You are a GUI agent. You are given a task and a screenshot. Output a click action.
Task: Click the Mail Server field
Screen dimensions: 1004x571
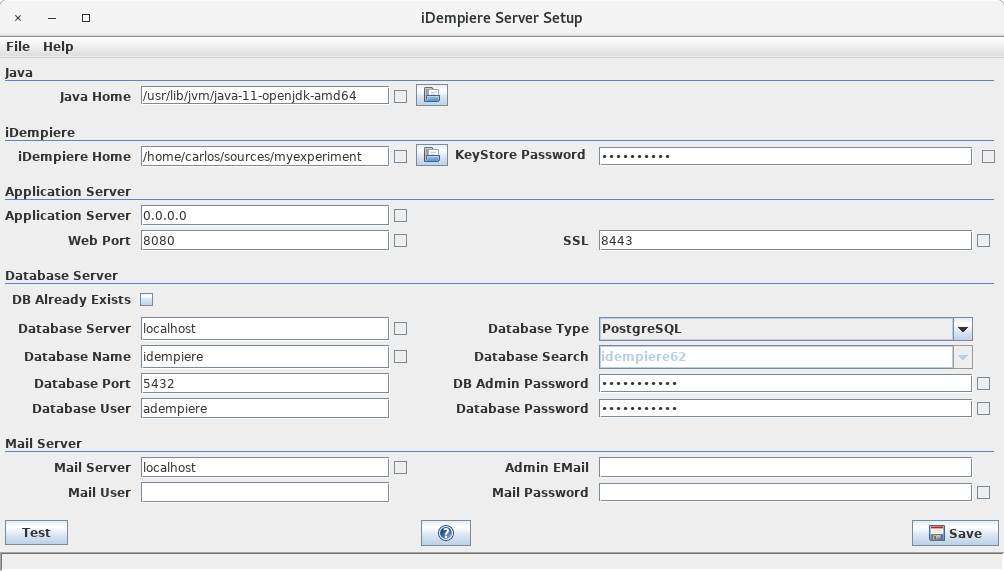pos(264,467)
